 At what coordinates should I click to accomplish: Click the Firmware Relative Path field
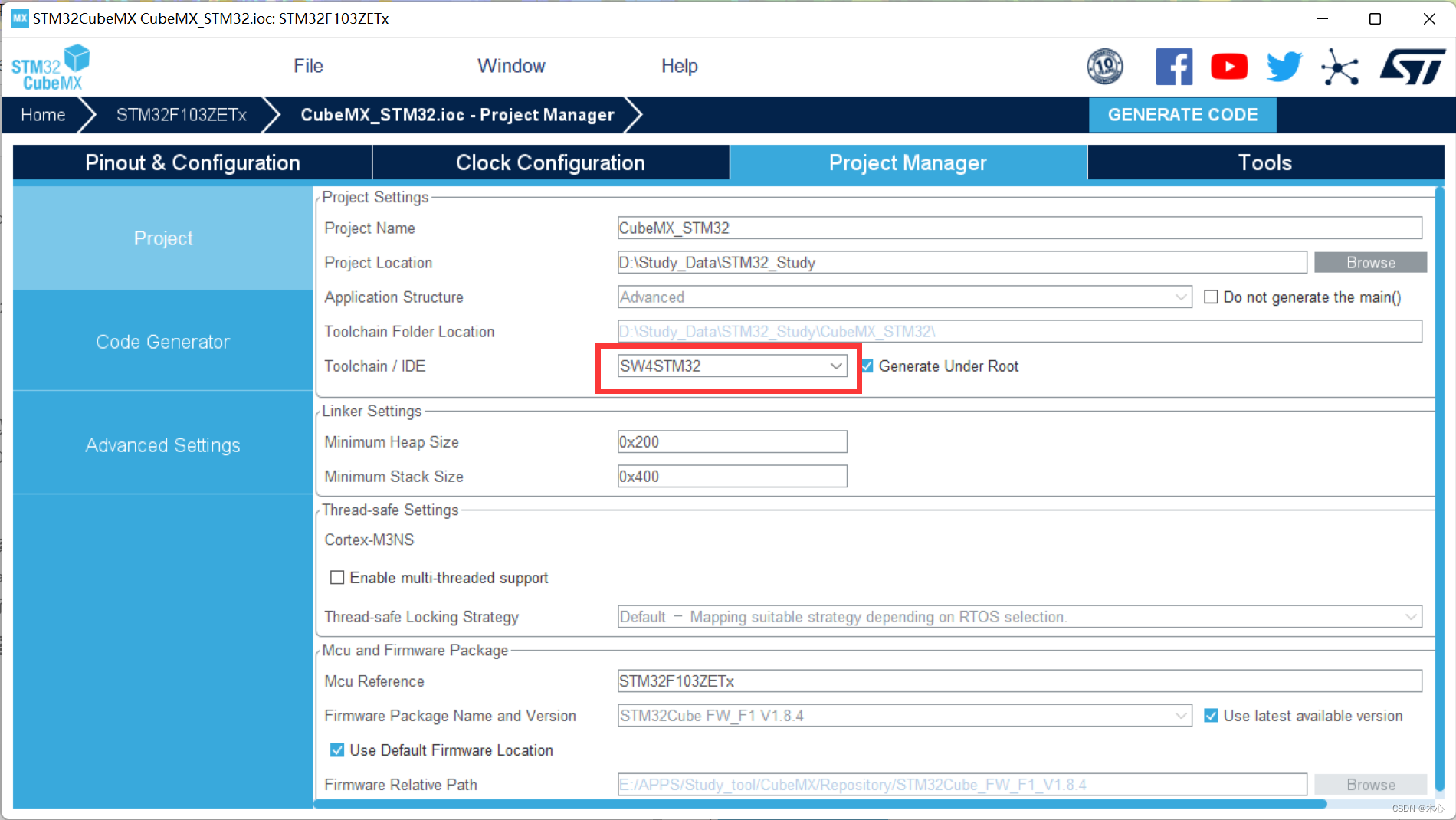[962, 784]
